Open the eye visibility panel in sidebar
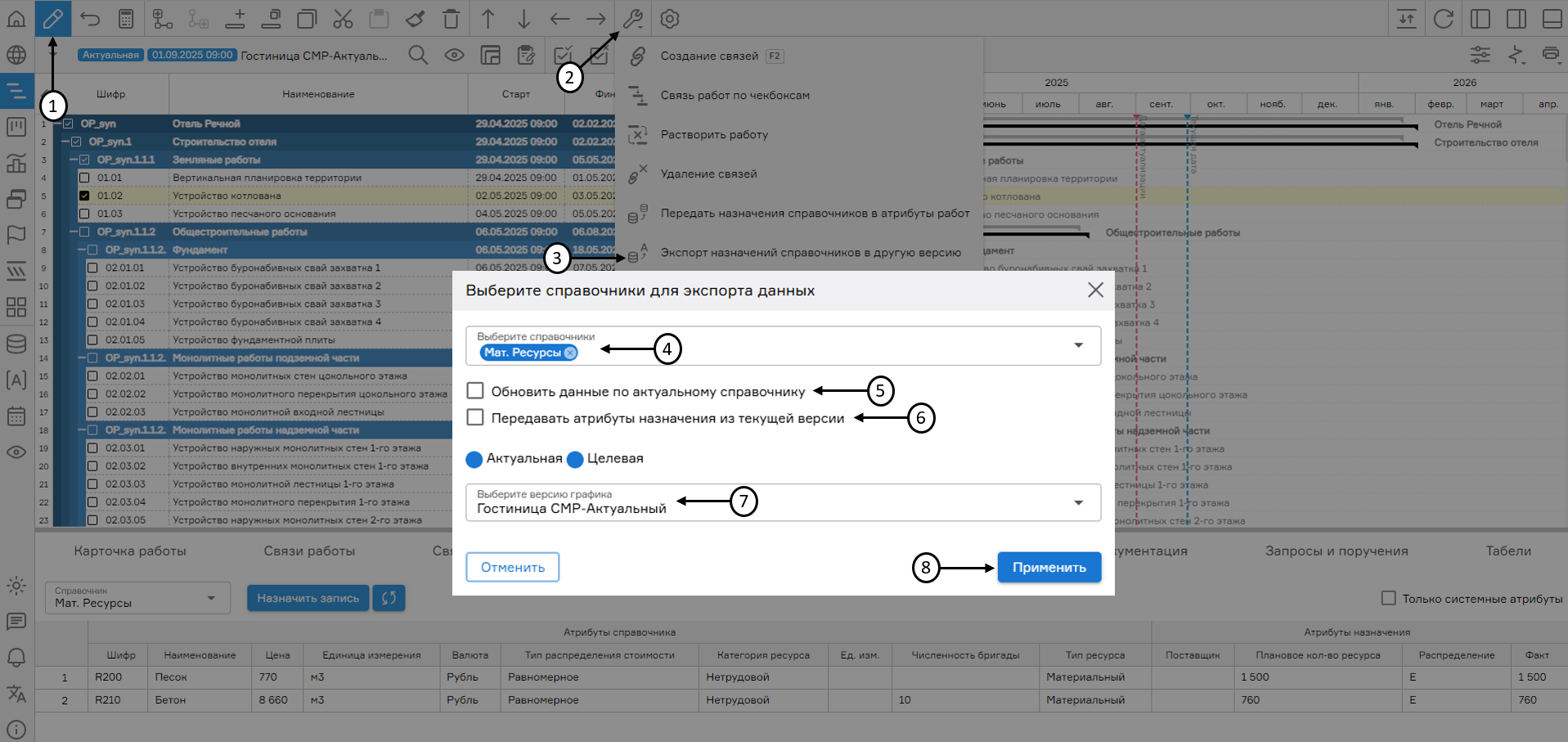Image resolution: width=1568 pixels, height=742 pixels. 16,452
